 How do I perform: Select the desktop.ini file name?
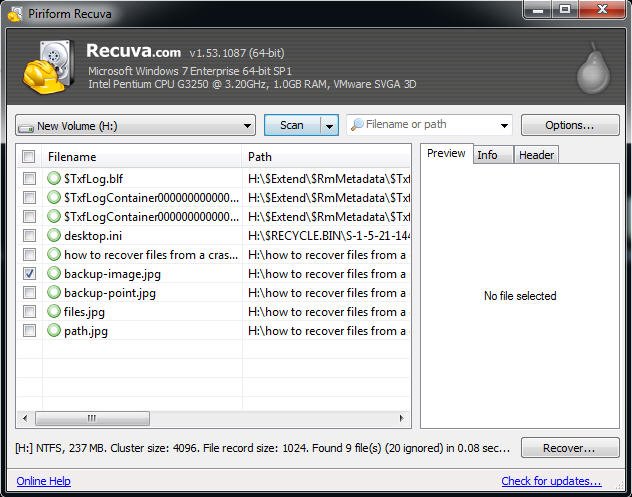coord(93,235)
